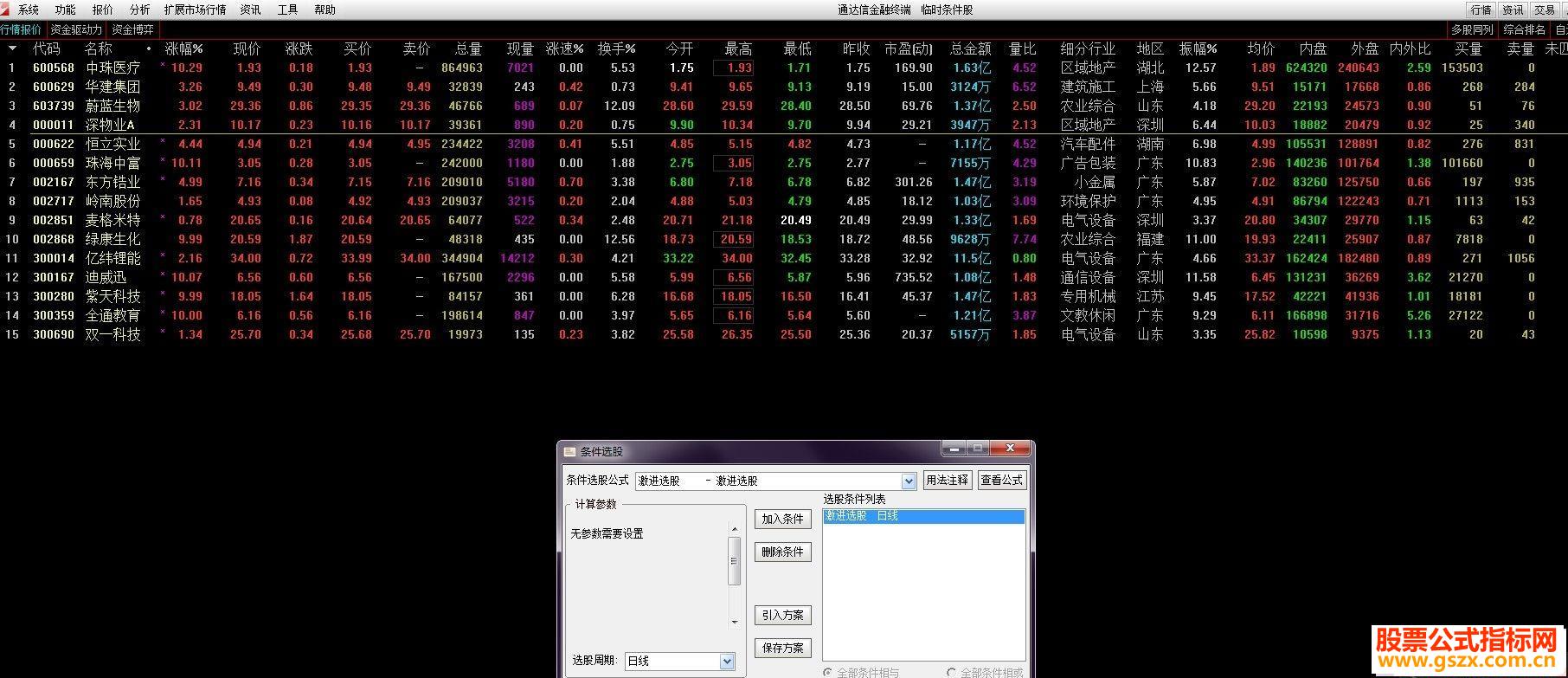Sort by the 量比 column header
The height and width of the screenshot is (678, 1568).
tap(1023, 48)
